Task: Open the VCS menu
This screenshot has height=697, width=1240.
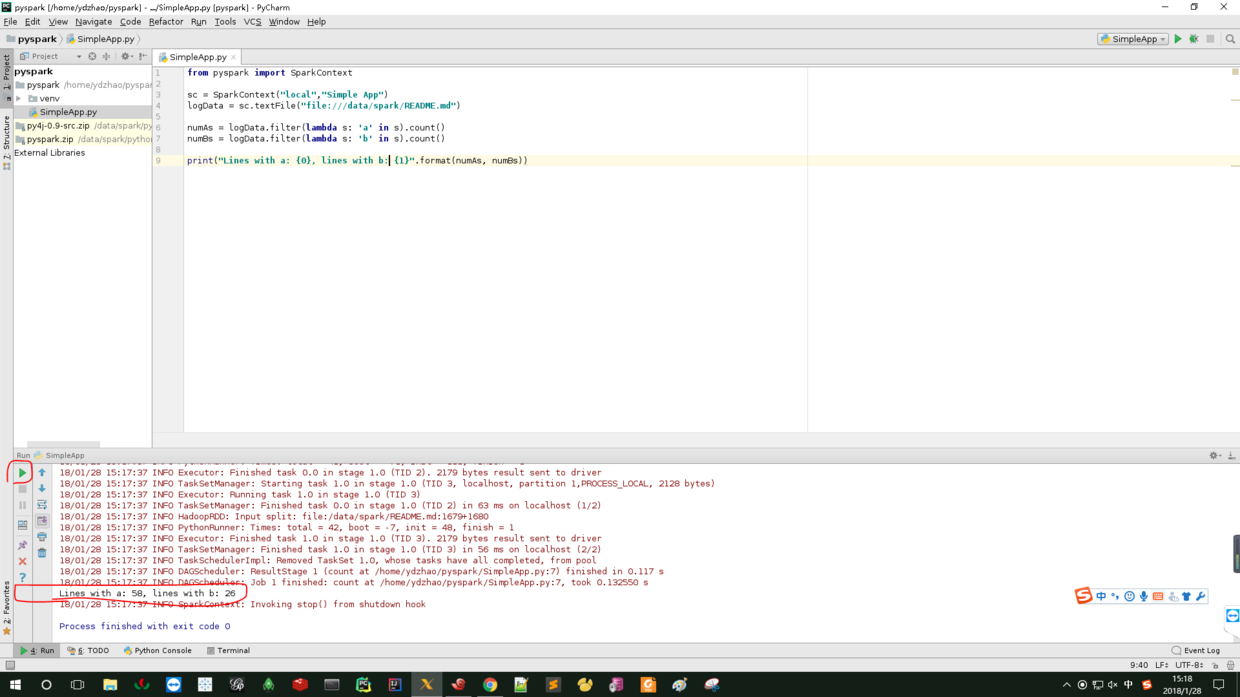Action: [x=252, y=22]
